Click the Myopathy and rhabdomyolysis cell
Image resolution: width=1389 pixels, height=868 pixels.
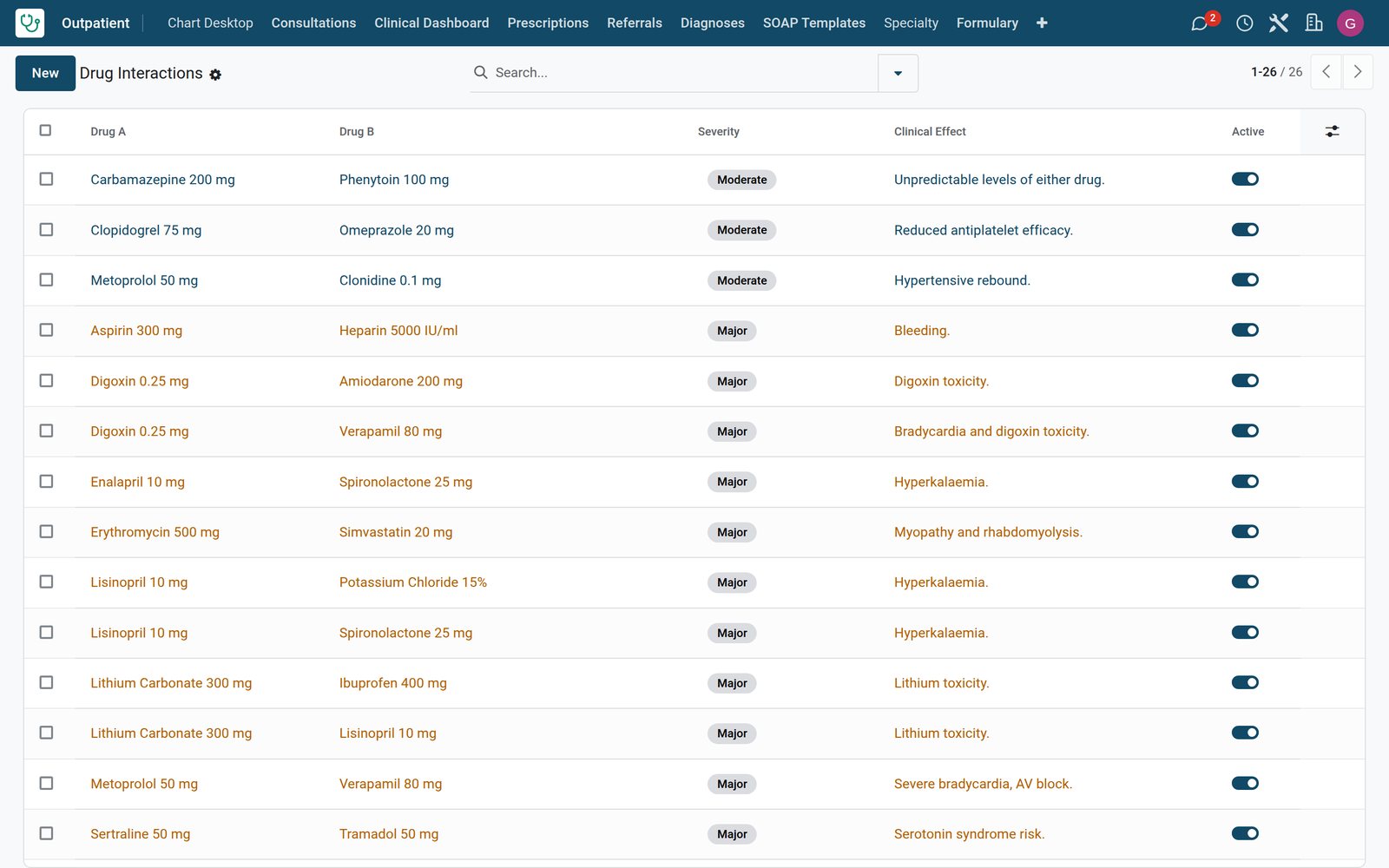(988, 532)
